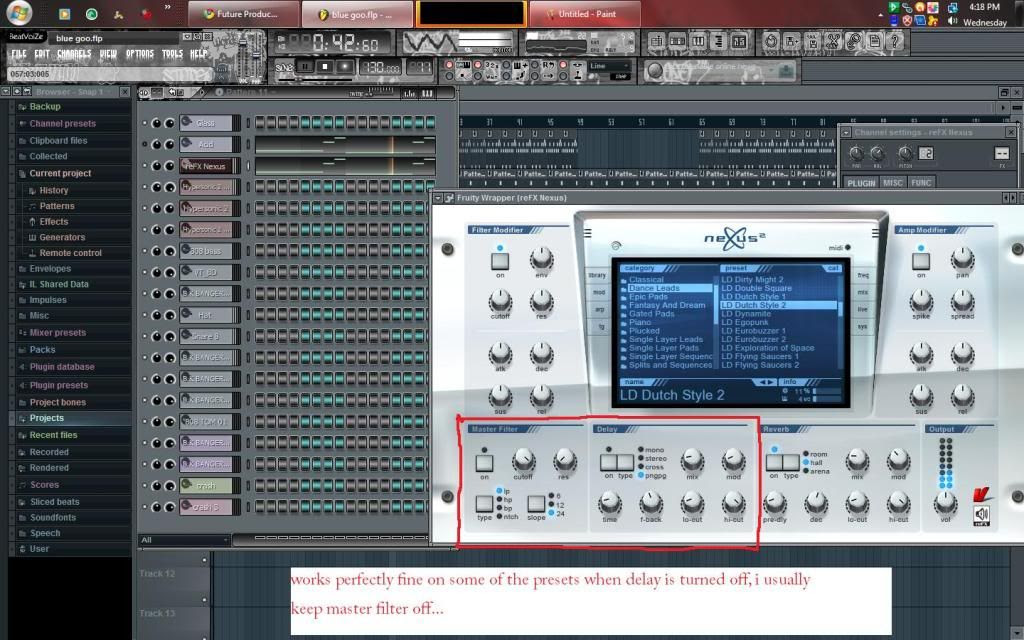1024x640 pixels.
Task: Select Epic Pads category in Nexus
Action: [648, 296]
